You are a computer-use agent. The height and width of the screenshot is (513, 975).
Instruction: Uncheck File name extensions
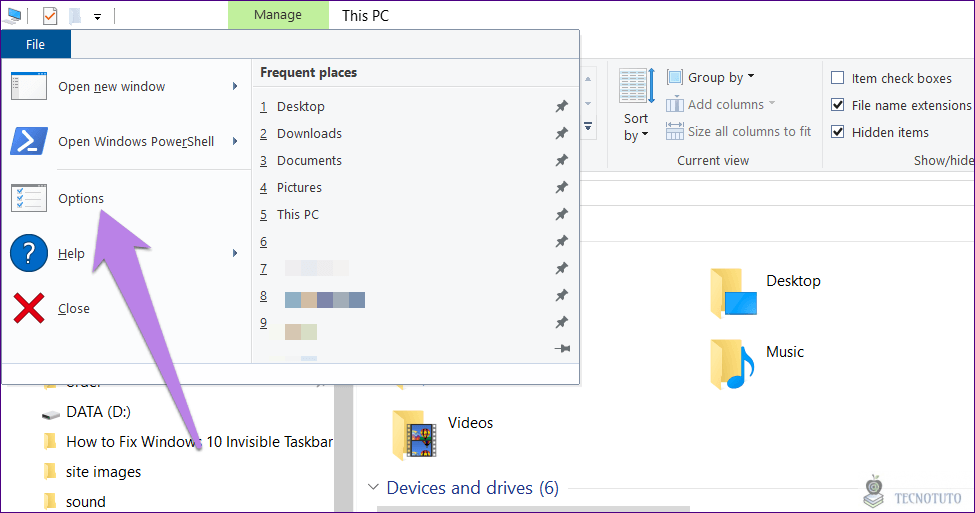click(x=838, y=104)
